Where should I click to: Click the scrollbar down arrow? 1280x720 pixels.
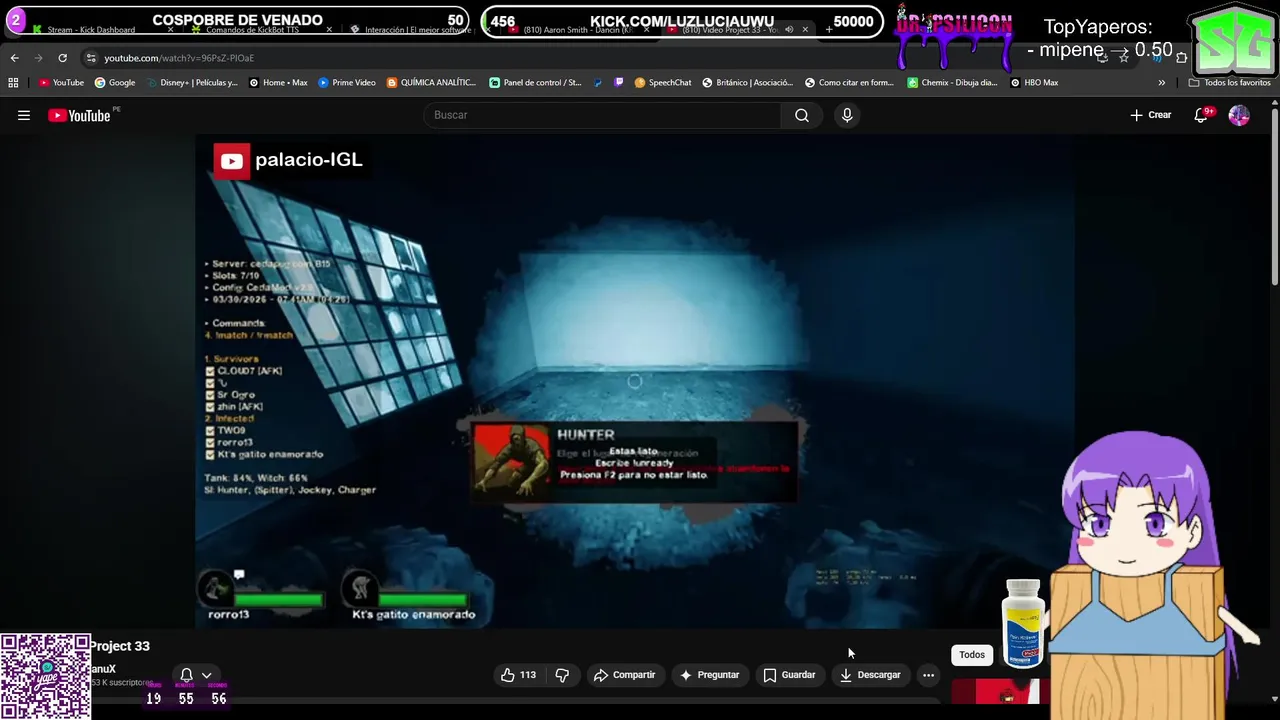(1274, 699)
